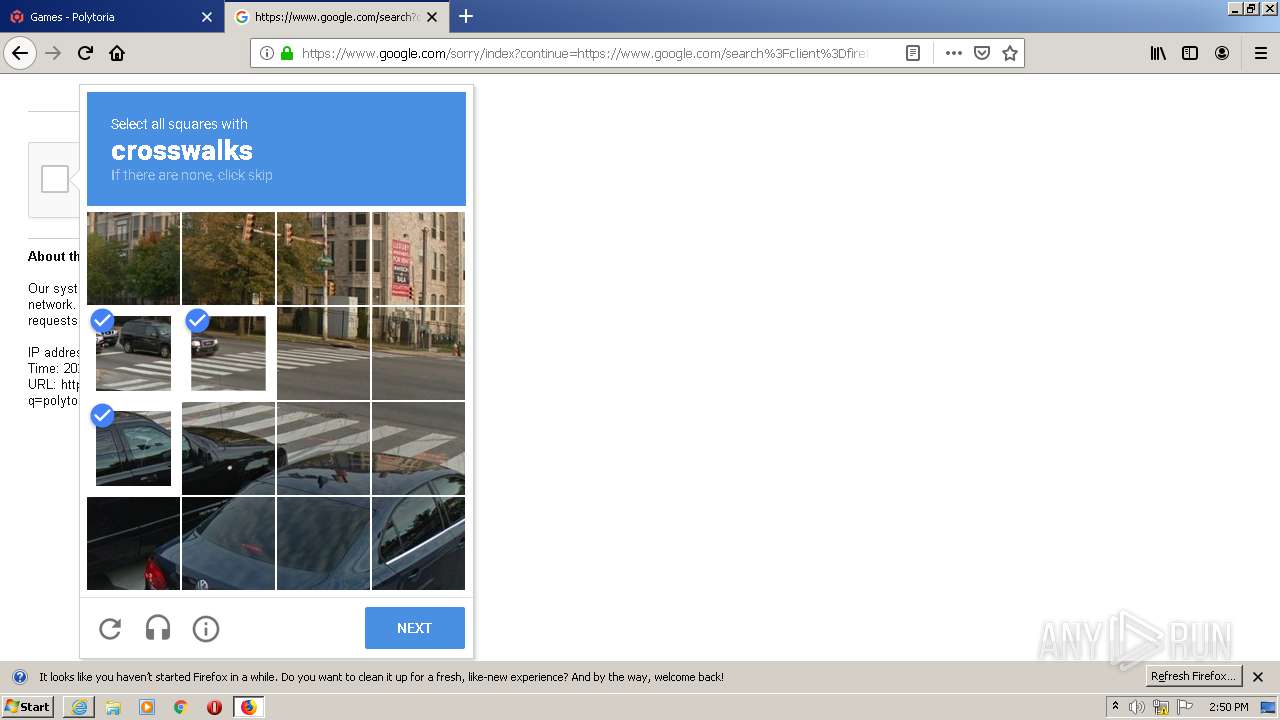Show the sidebars panel
The width and height of the screenshot is (1280, 720).
pos(1190,53)
